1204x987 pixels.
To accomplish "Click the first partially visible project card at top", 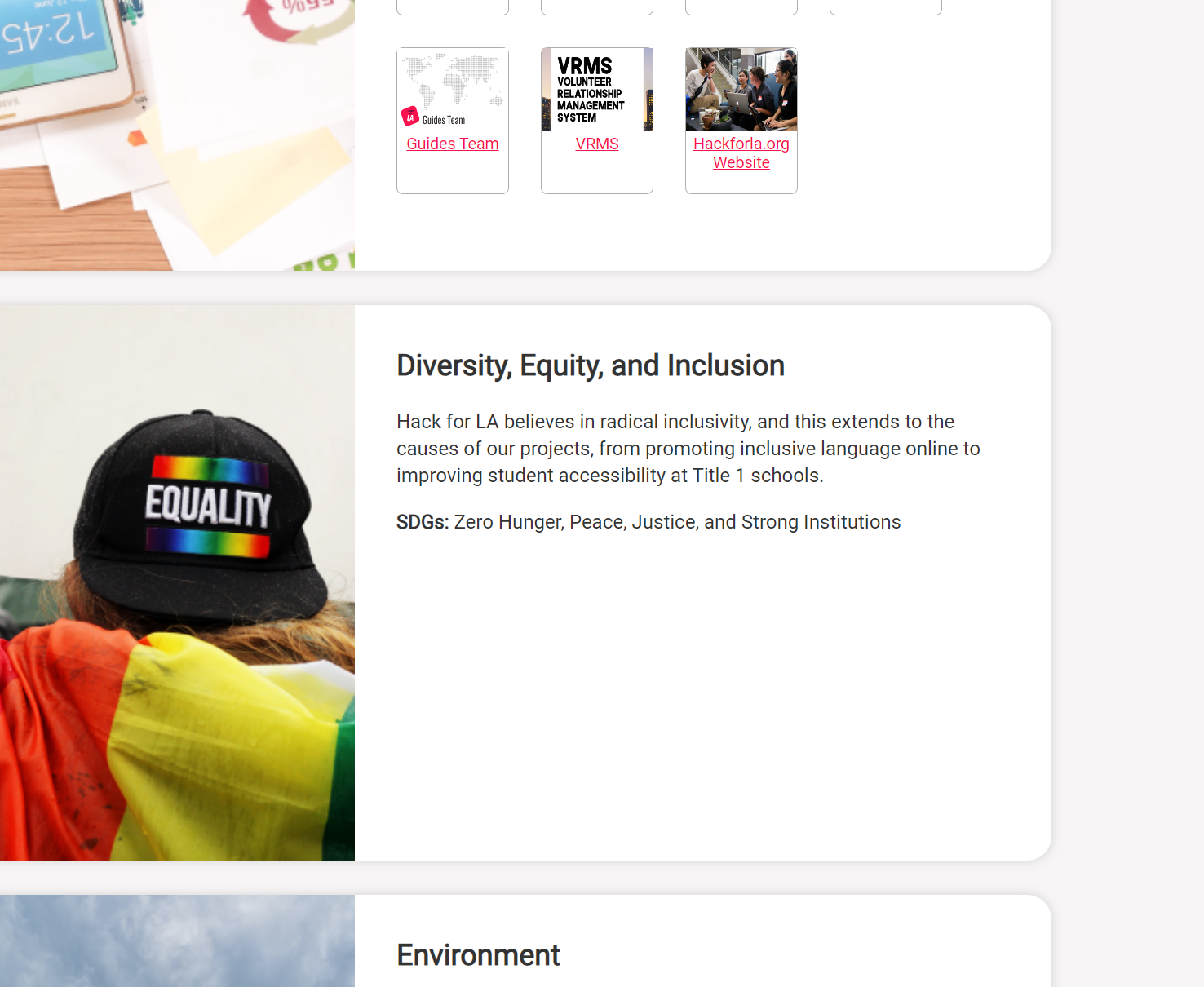I will click(453, 7).
